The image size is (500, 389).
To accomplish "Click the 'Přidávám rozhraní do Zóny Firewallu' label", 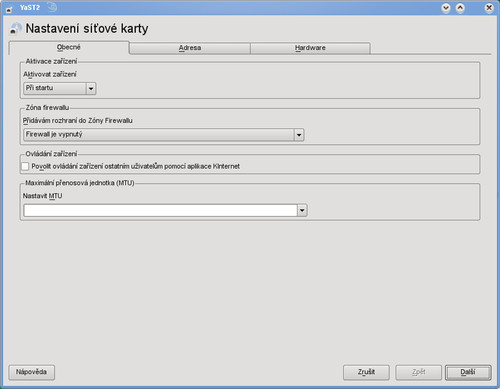I will [x=78, y=121].
